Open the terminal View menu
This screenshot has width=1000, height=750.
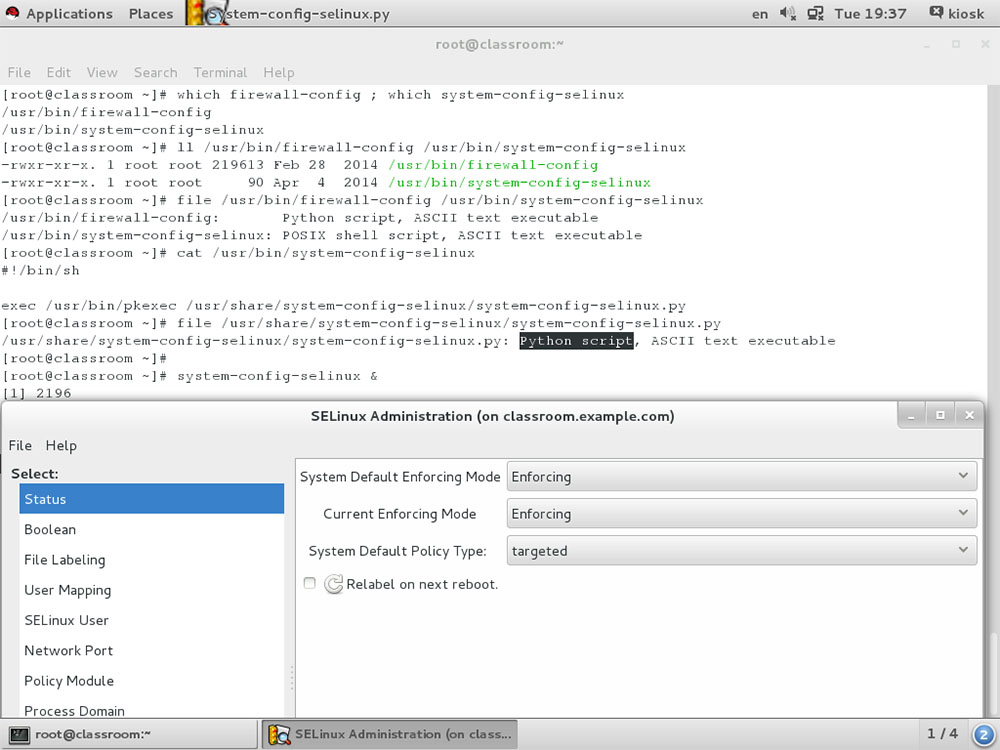pyautogui.click(x=102, y=73)
